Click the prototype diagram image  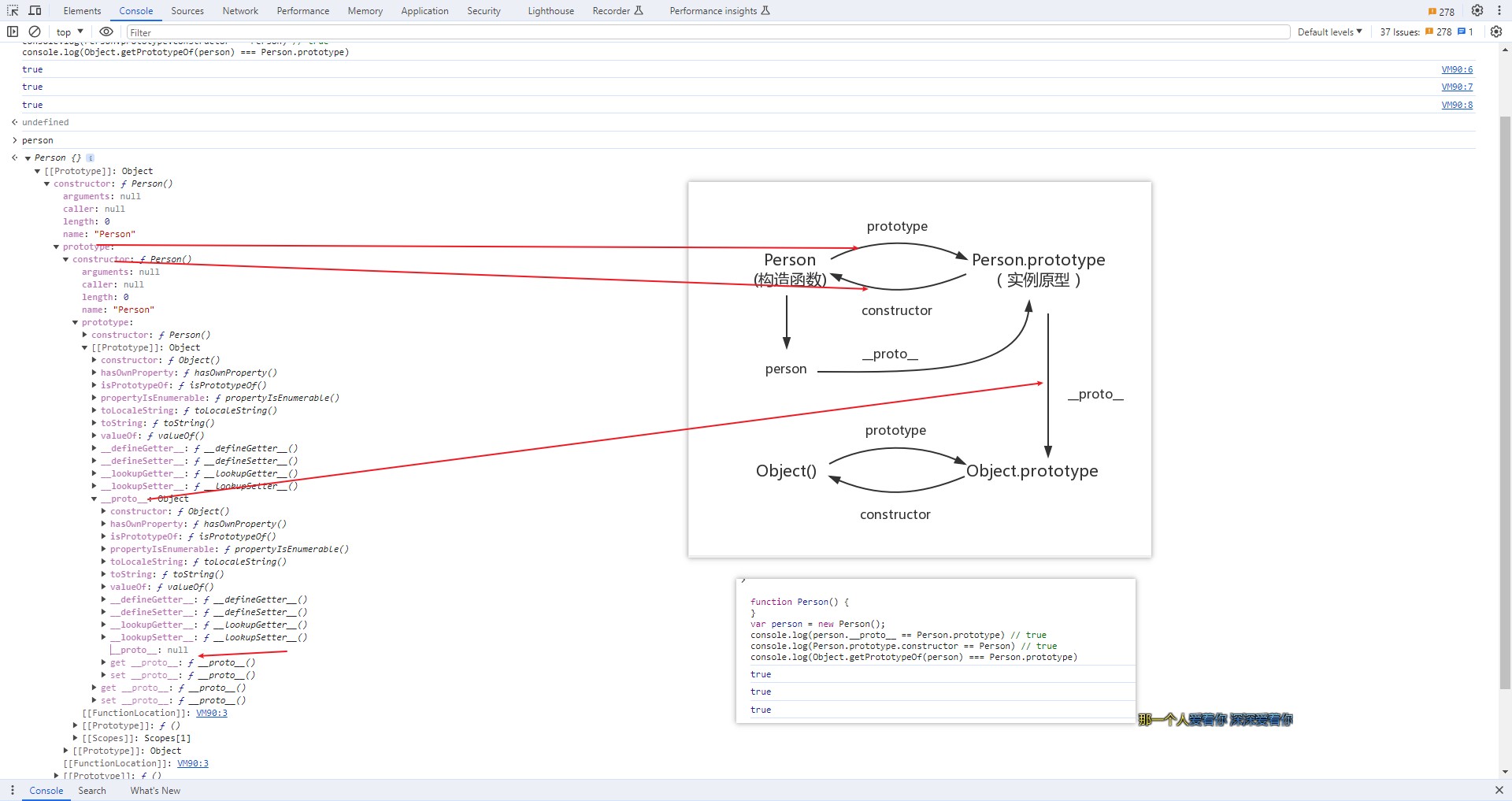919,369
